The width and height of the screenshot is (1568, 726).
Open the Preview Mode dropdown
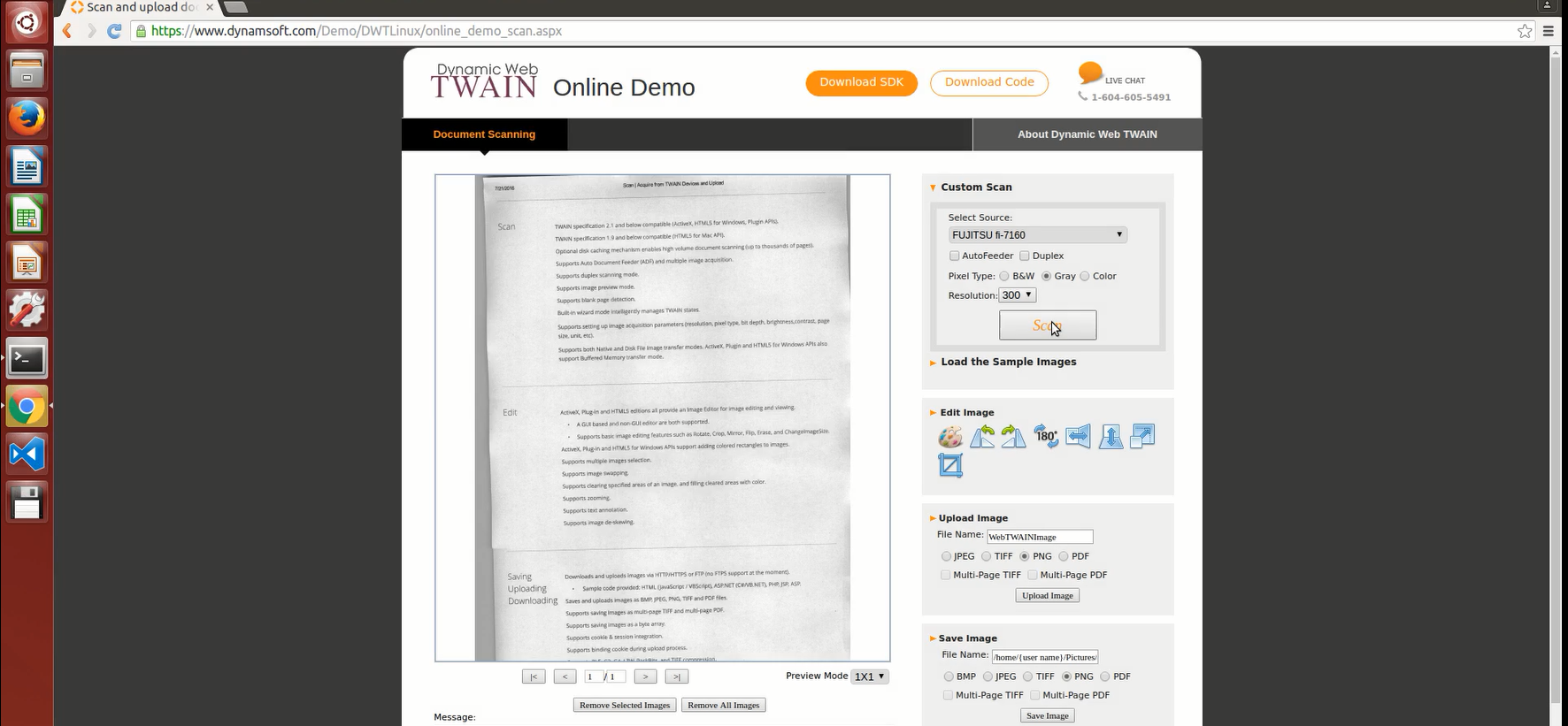[x=869, y=676]
